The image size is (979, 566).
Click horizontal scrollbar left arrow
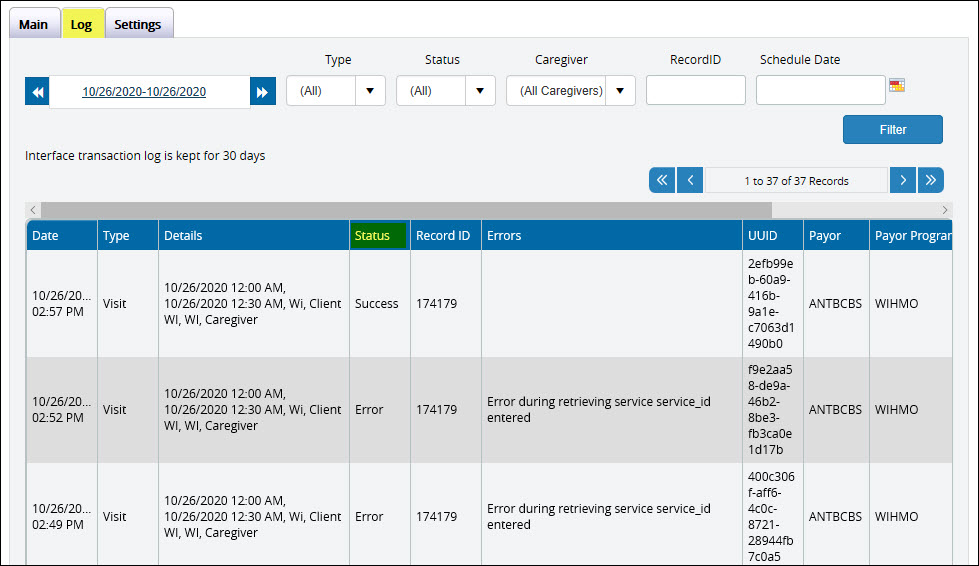tap(33, 210)
